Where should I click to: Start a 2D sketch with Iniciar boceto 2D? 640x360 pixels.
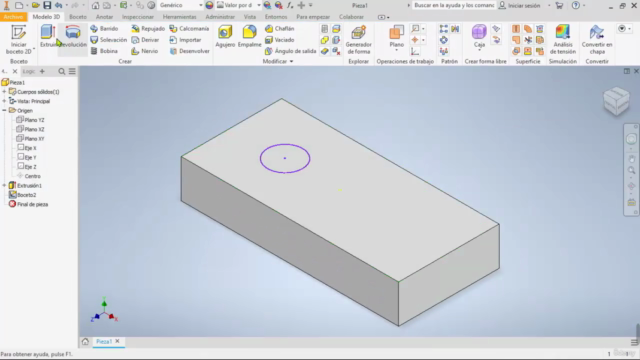(x=18, y=40)
